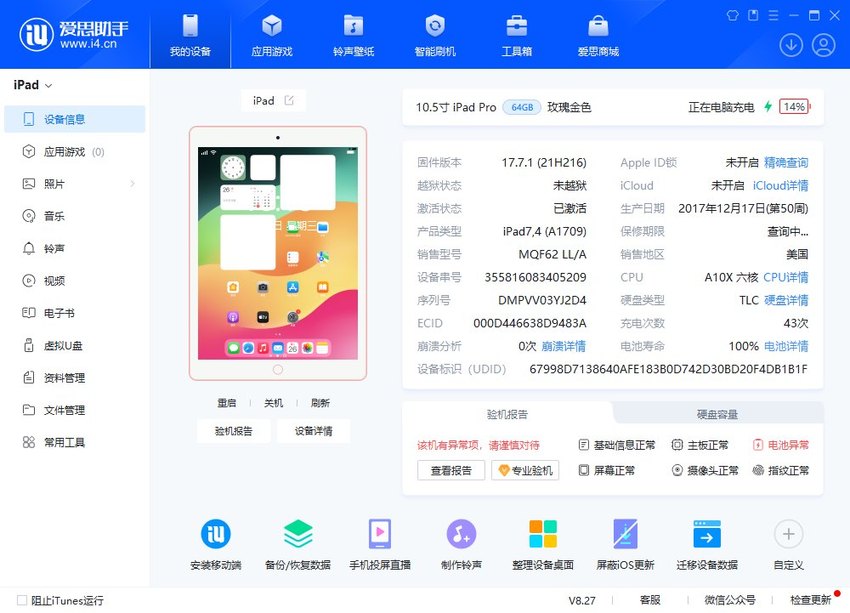Select 设备信息 in the sidebar
850x613 pixels.
pyautogui.click(x=75, y=119)
